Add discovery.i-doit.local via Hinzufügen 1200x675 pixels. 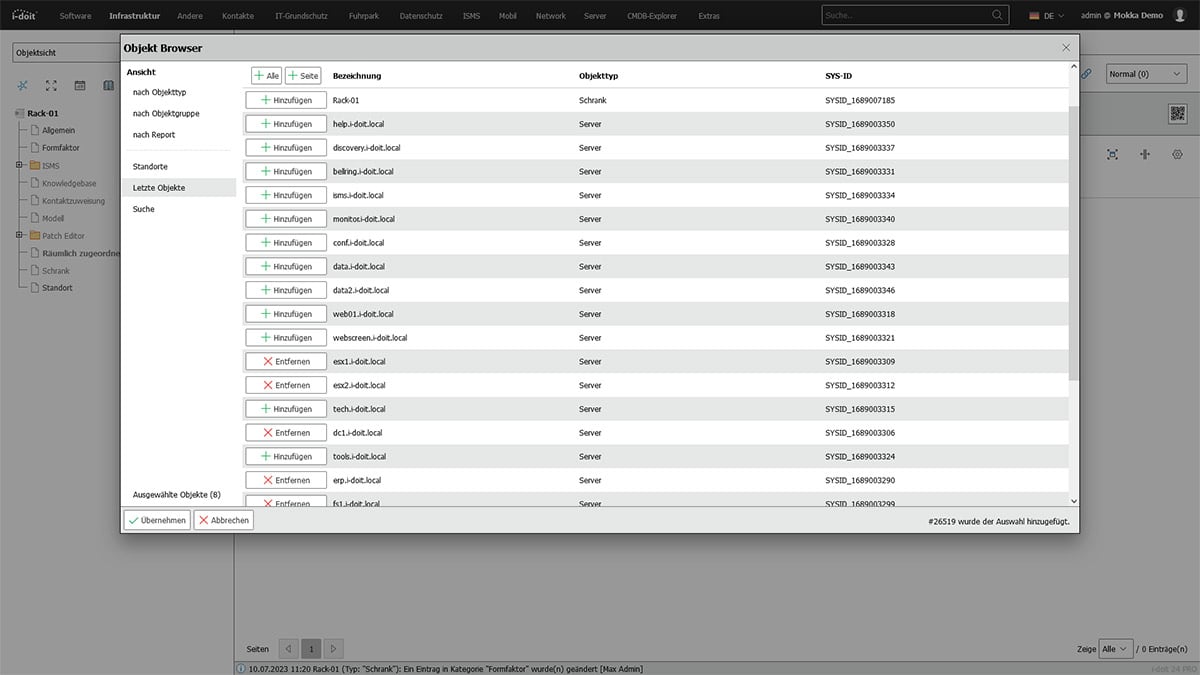point(286,148)
